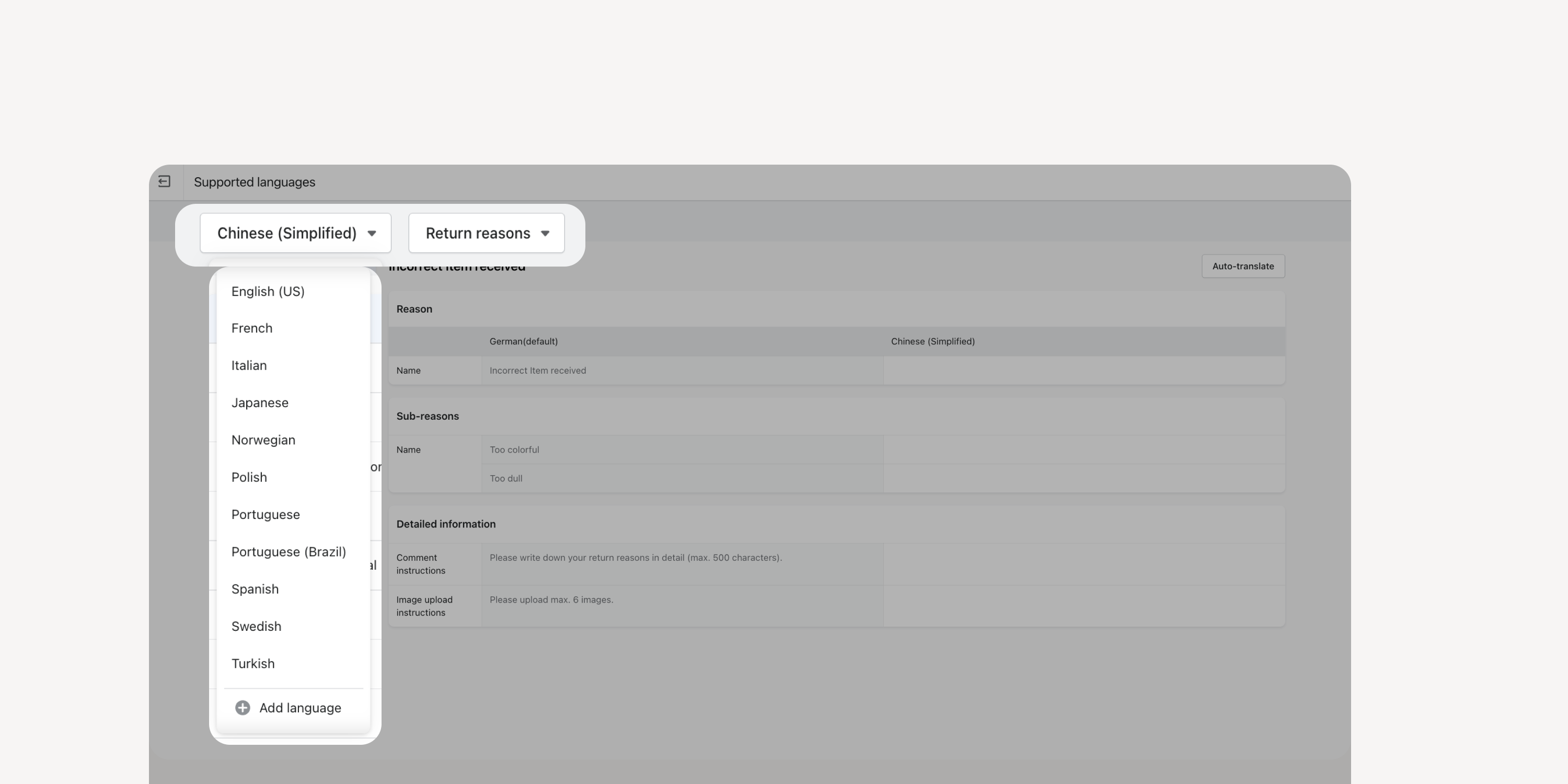Click the back/exit icon beside Supported languages
1568x784 pixels.
click(164, 181)
